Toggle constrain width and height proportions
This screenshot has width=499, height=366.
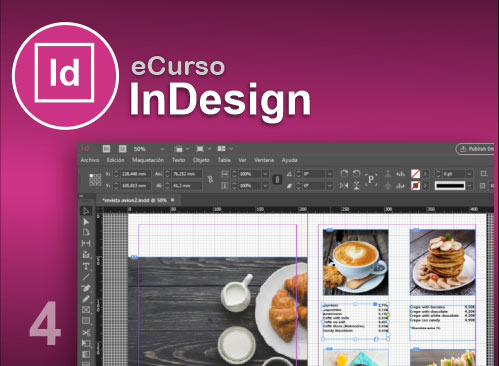tap(211, 179)
